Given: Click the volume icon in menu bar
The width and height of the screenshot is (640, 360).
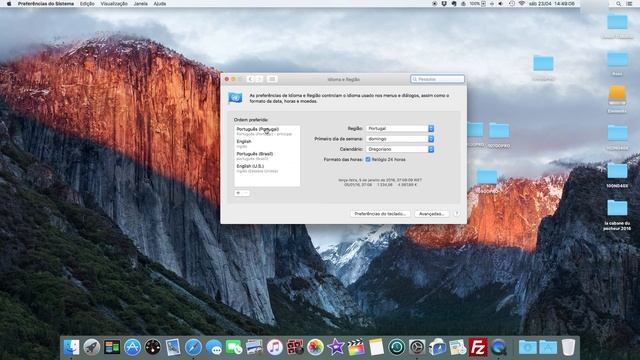Looking at the screenshot, I should pos(501,4).
